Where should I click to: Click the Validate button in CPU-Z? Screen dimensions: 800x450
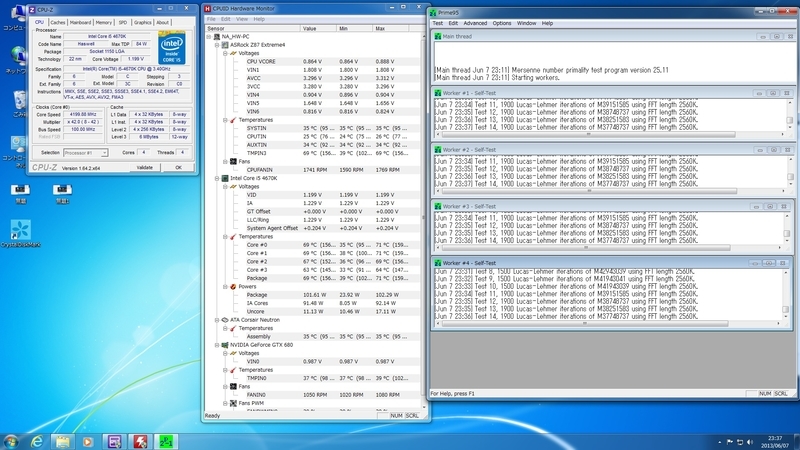(144, 167)
